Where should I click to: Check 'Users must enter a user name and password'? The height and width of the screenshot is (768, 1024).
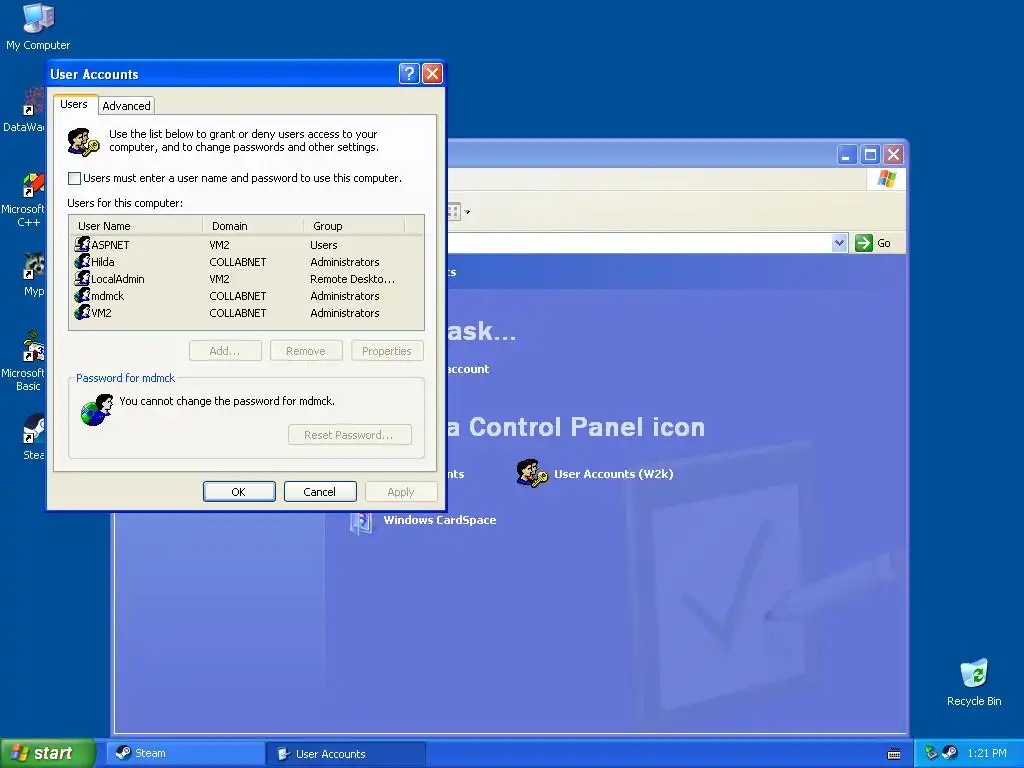pyautogui.click(x=74, y=178)
